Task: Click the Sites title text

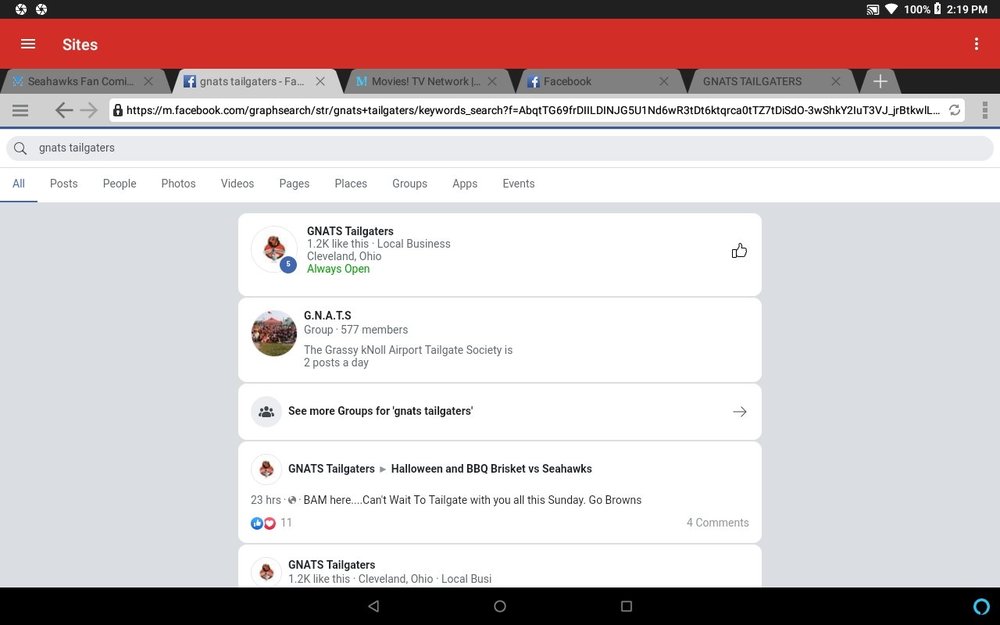Action: coord(80,45)
